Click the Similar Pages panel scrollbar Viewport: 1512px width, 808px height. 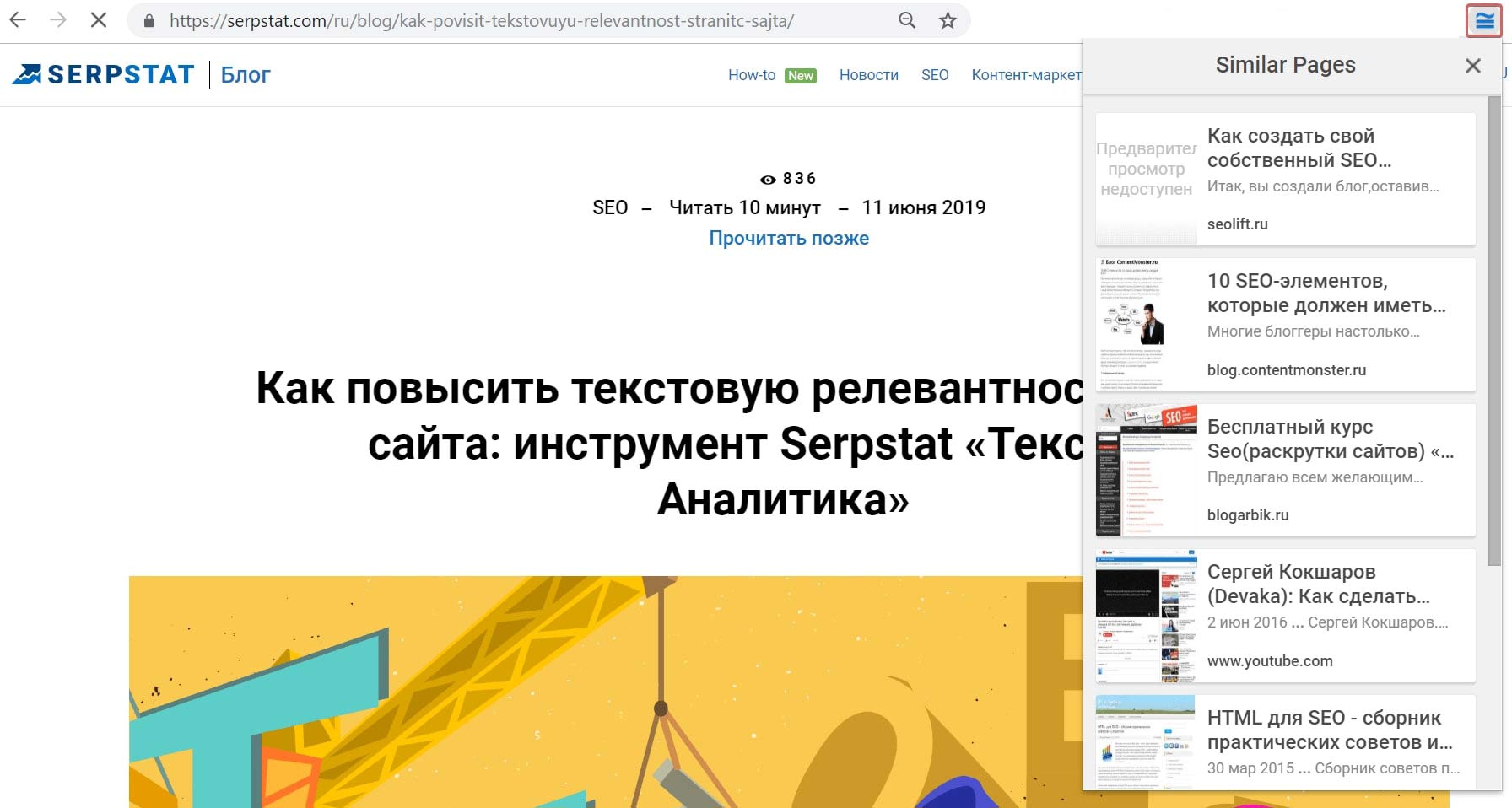1494,331
